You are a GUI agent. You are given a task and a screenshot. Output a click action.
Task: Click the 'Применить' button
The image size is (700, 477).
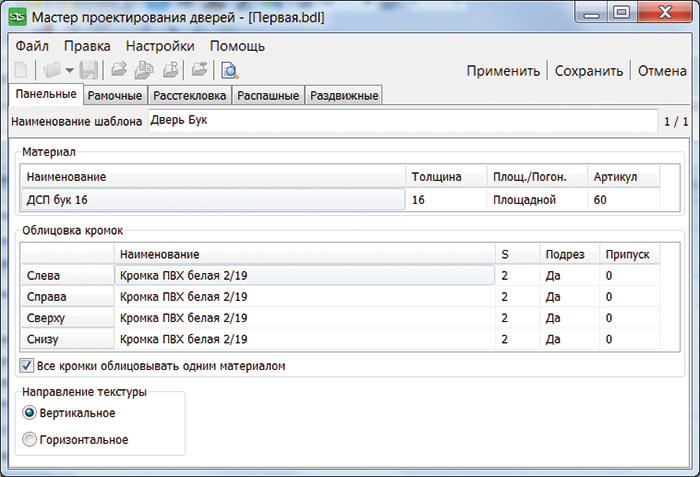point(503,71)
